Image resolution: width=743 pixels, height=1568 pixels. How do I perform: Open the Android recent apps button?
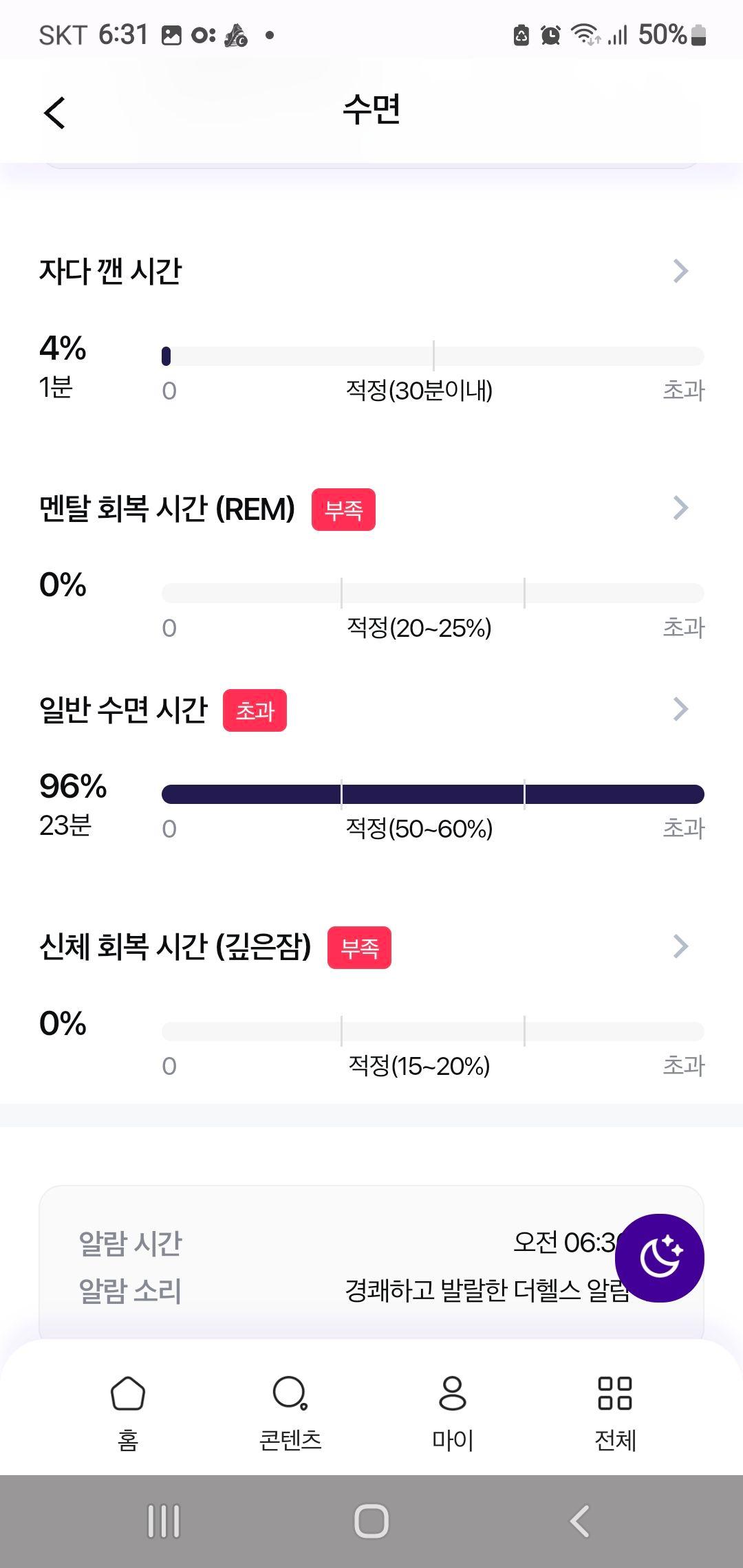point(164,1521)
